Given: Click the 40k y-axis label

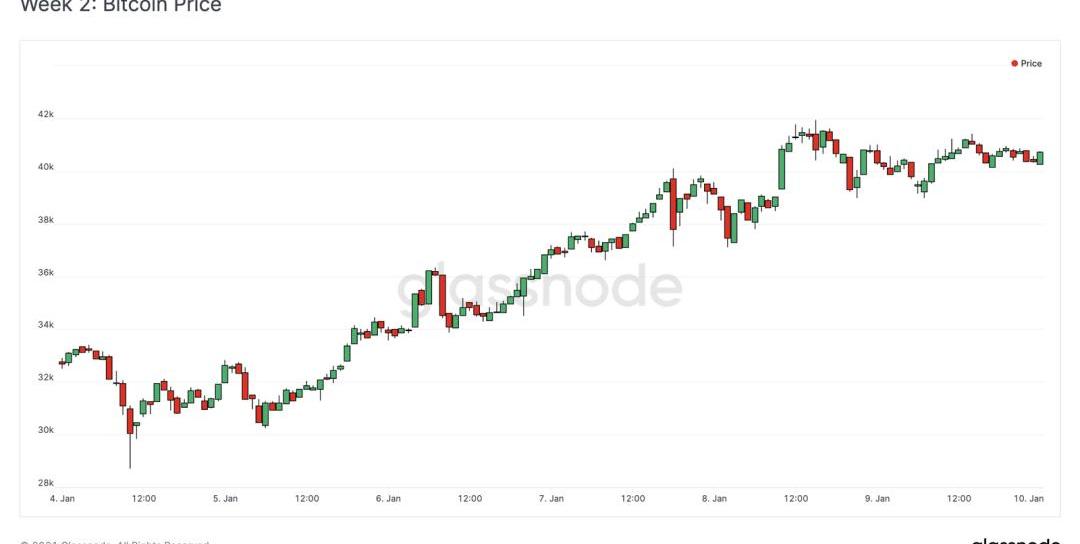Looking at the screenshot, I should [45, 167].
